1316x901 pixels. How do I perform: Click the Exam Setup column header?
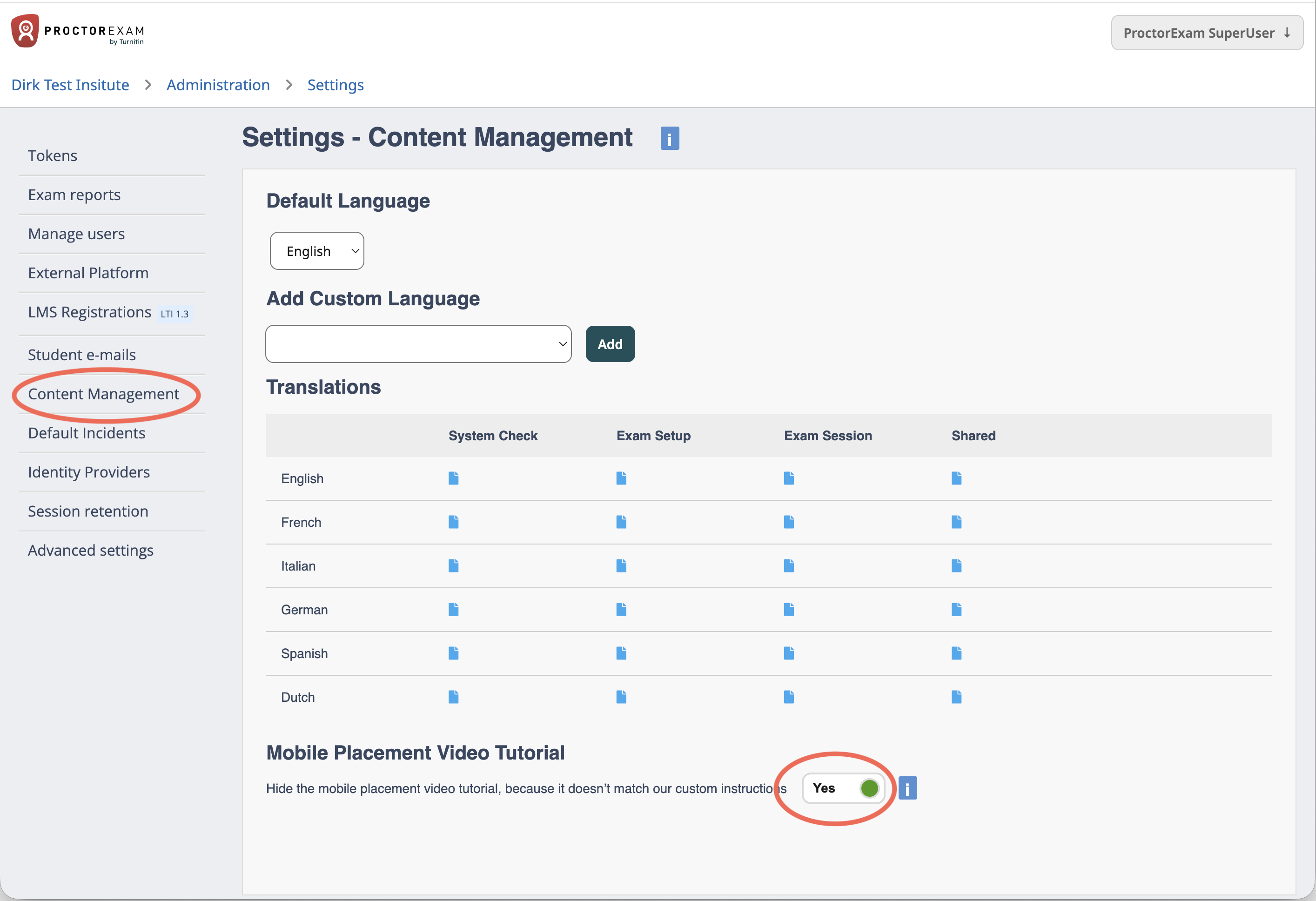pyautogui.click(x=653, y=436)
